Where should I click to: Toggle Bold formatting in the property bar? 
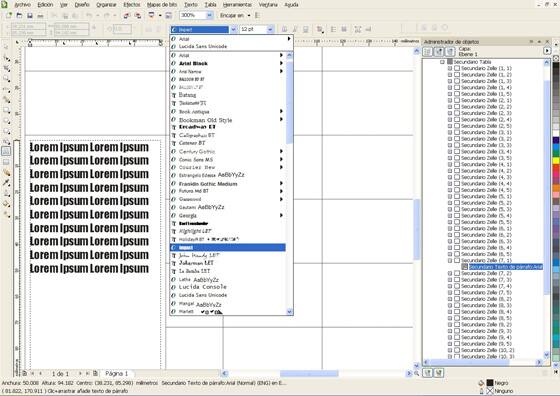pos(284,29)
